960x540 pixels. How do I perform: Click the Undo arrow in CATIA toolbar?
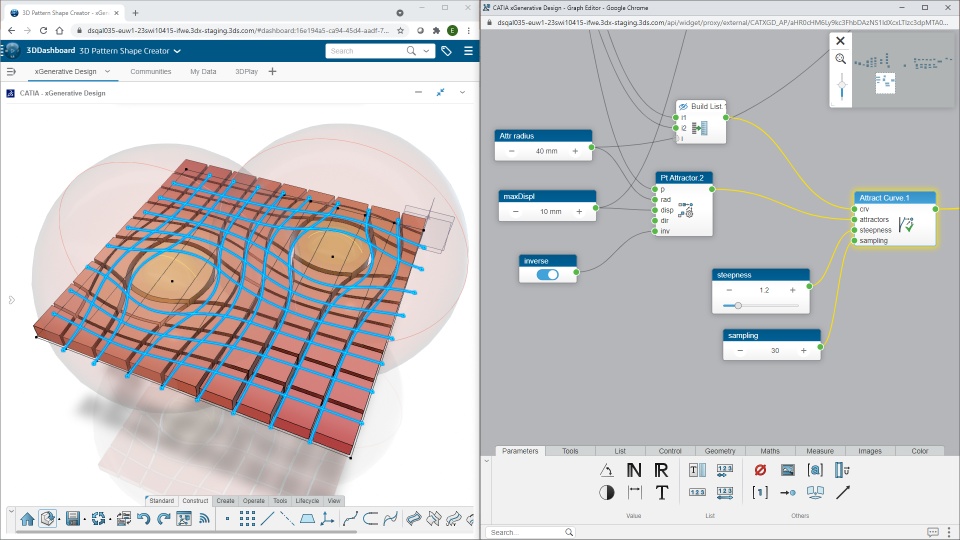143,519
